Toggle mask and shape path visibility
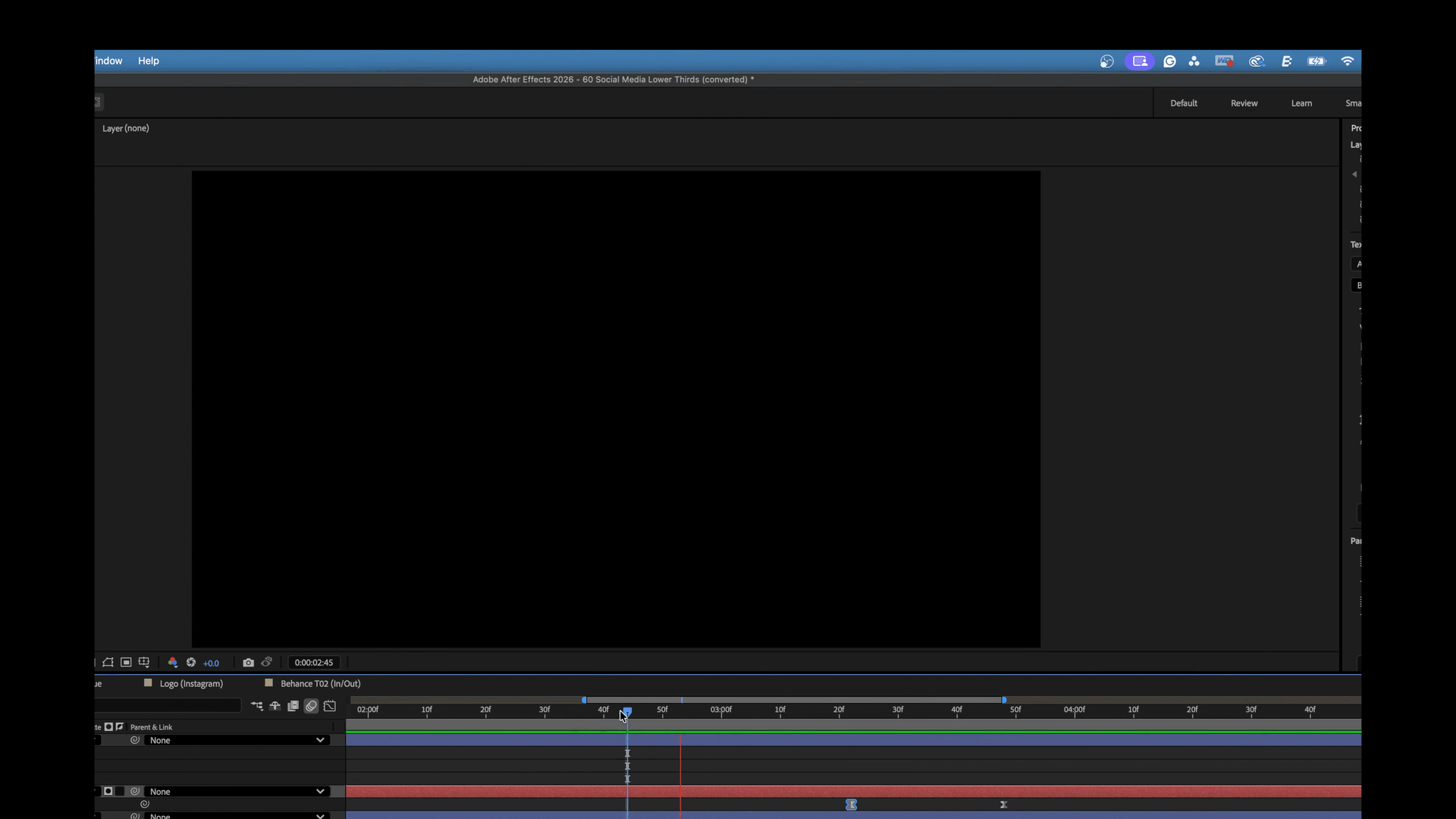The height and width of the screenshot is (819, 1456). (x=108, y=662)
